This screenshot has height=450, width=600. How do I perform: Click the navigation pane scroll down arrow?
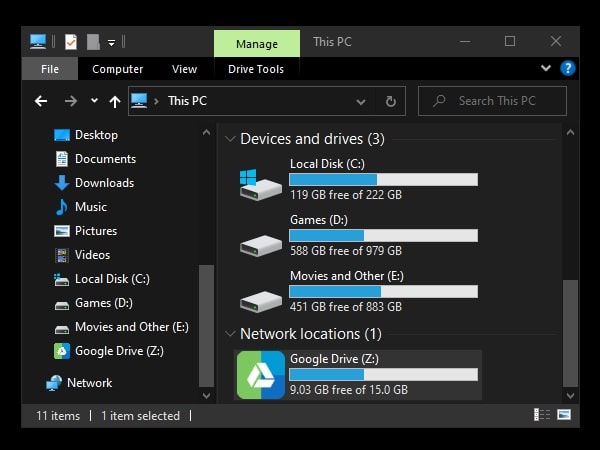[206, 396]
